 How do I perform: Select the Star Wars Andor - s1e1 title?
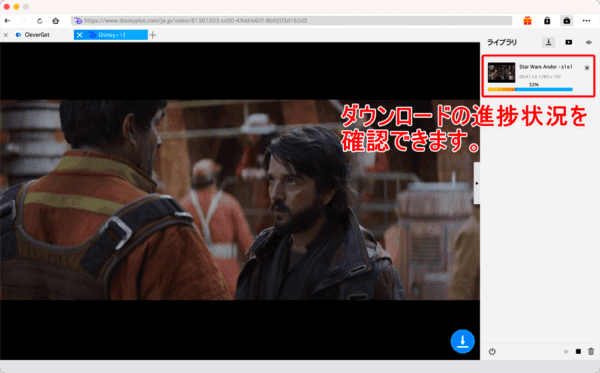point(546,67)
